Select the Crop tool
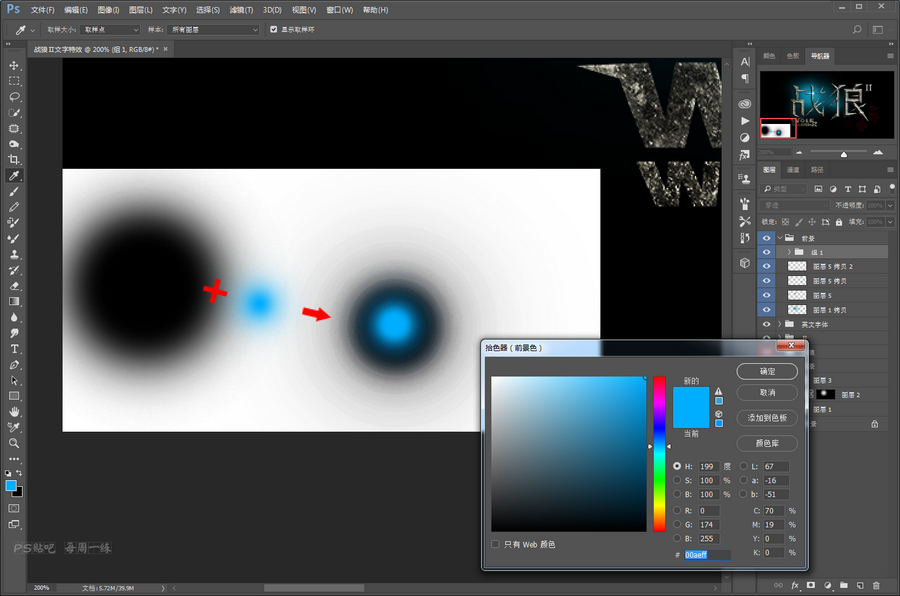Viewport: 900px width, 596px height. pyautogui.click(x=14, y=160)
